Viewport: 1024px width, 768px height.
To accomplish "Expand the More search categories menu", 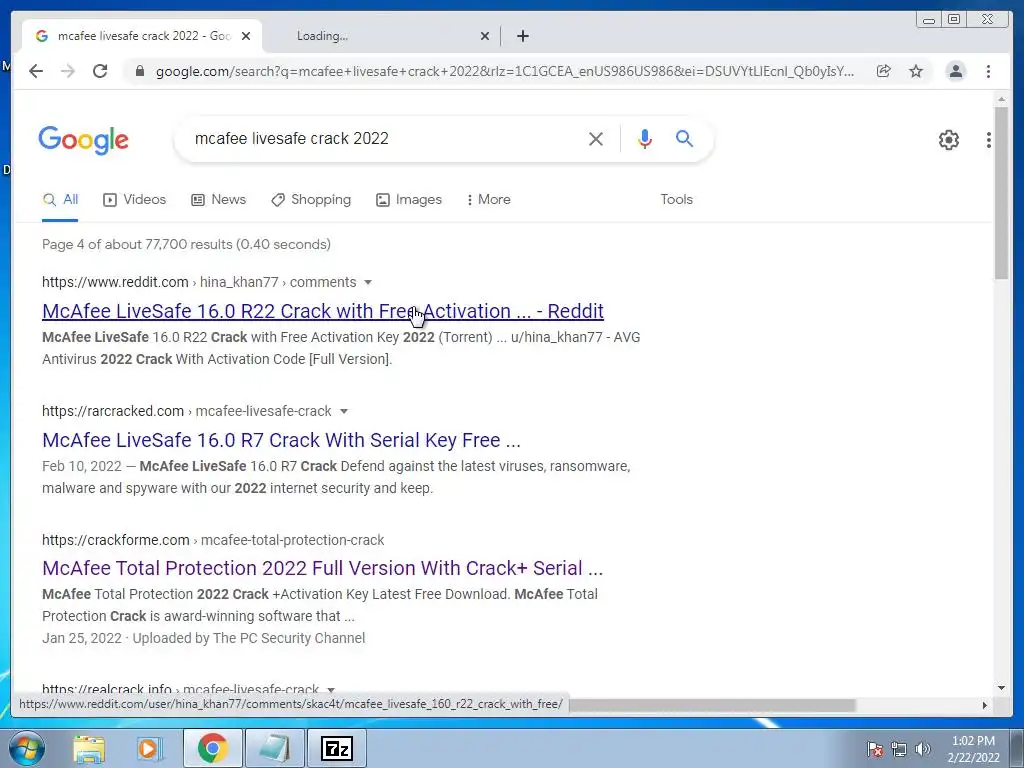I will click(488, 200).
